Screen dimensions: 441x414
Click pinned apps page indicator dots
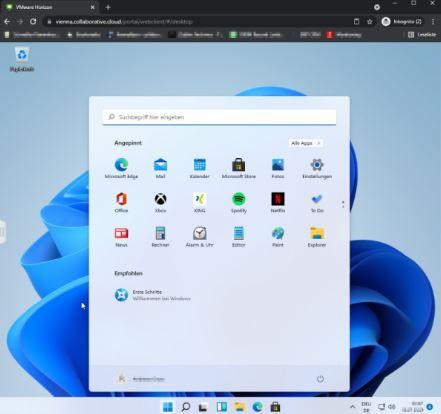point(343,204)
